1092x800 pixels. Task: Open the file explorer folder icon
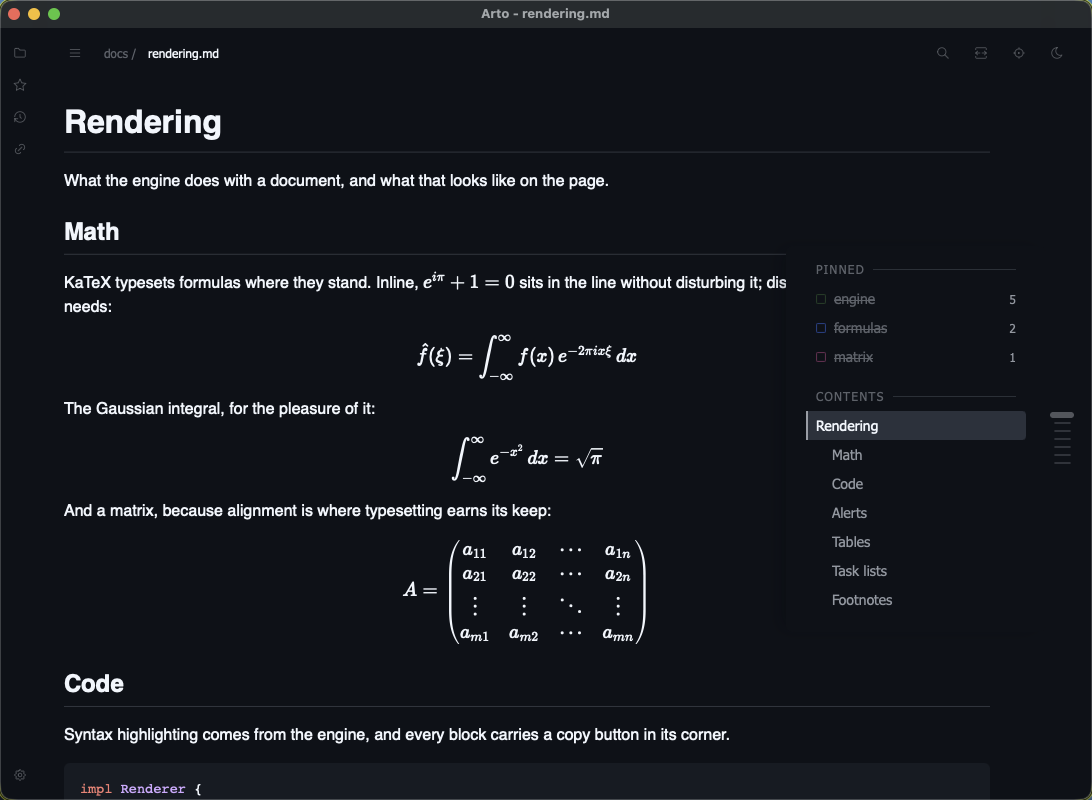click(20, 53)
